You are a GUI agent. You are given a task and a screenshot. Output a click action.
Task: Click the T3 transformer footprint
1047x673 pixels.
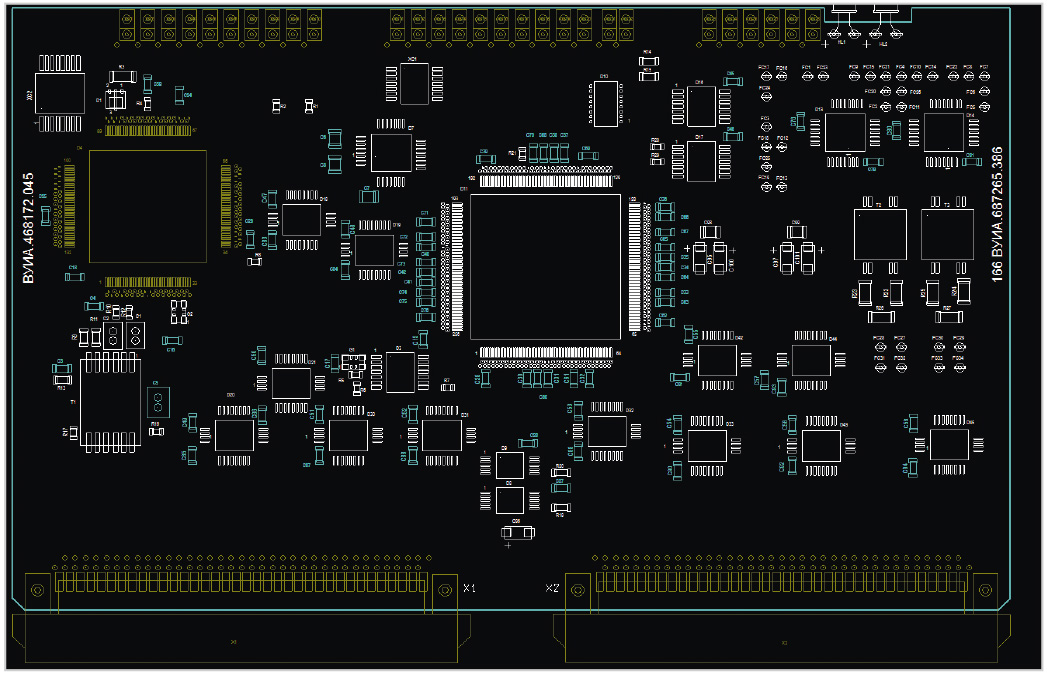point(948,234)
